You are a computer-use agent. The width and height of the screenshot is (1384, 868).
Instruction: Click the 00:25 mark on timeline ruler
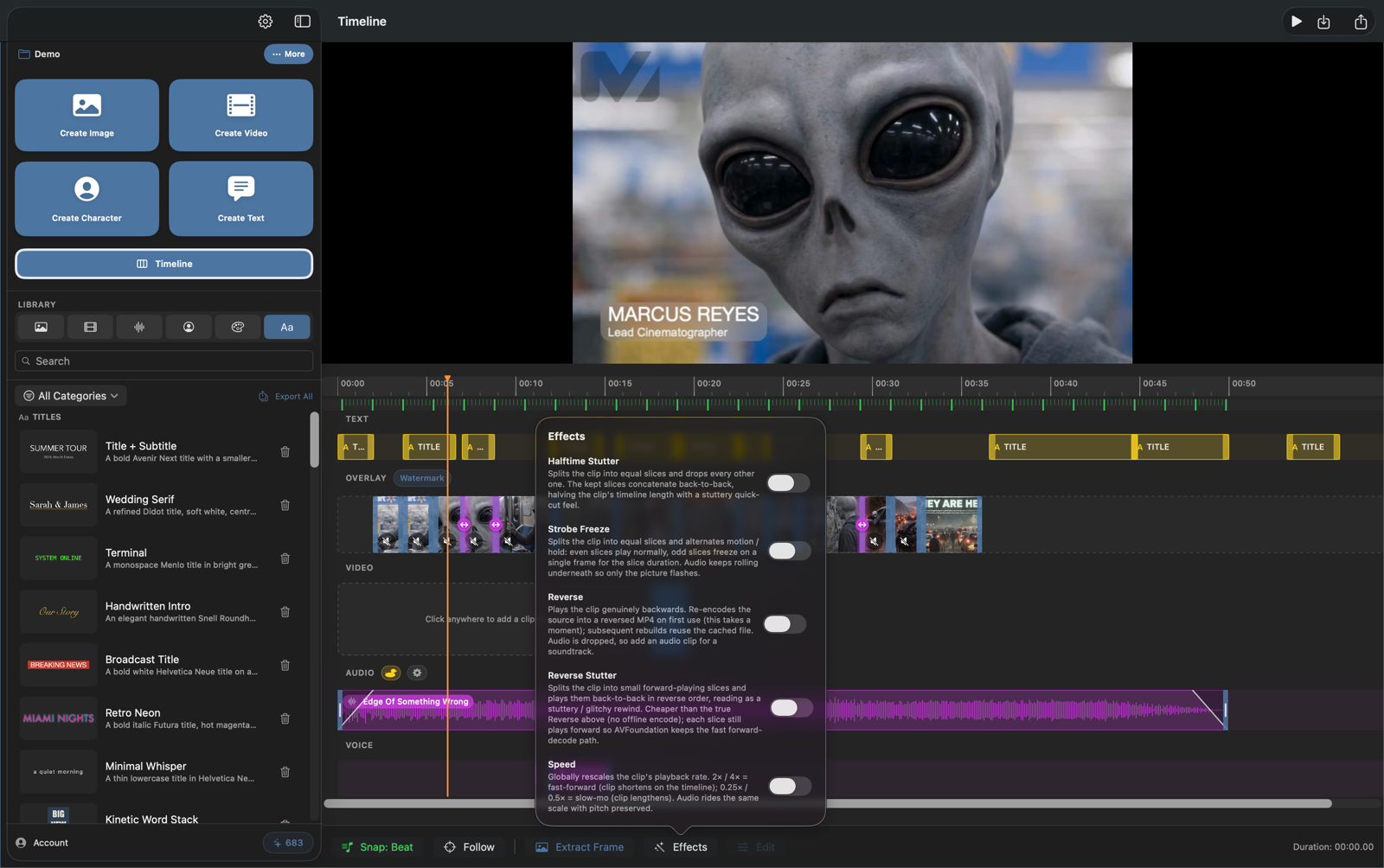[798, 383]
